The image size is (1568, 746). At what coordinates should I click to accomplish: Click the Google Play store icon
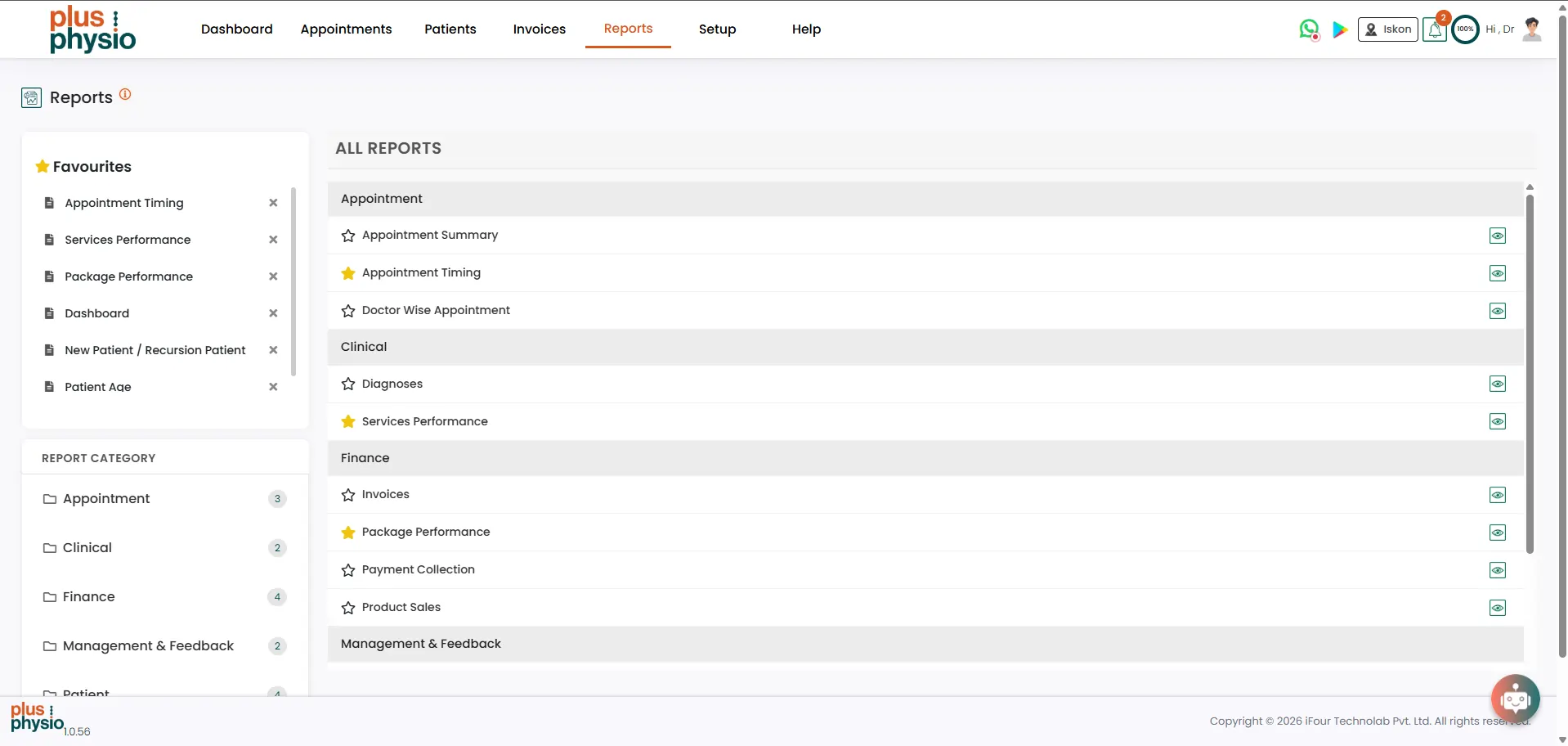point(1340,29)
